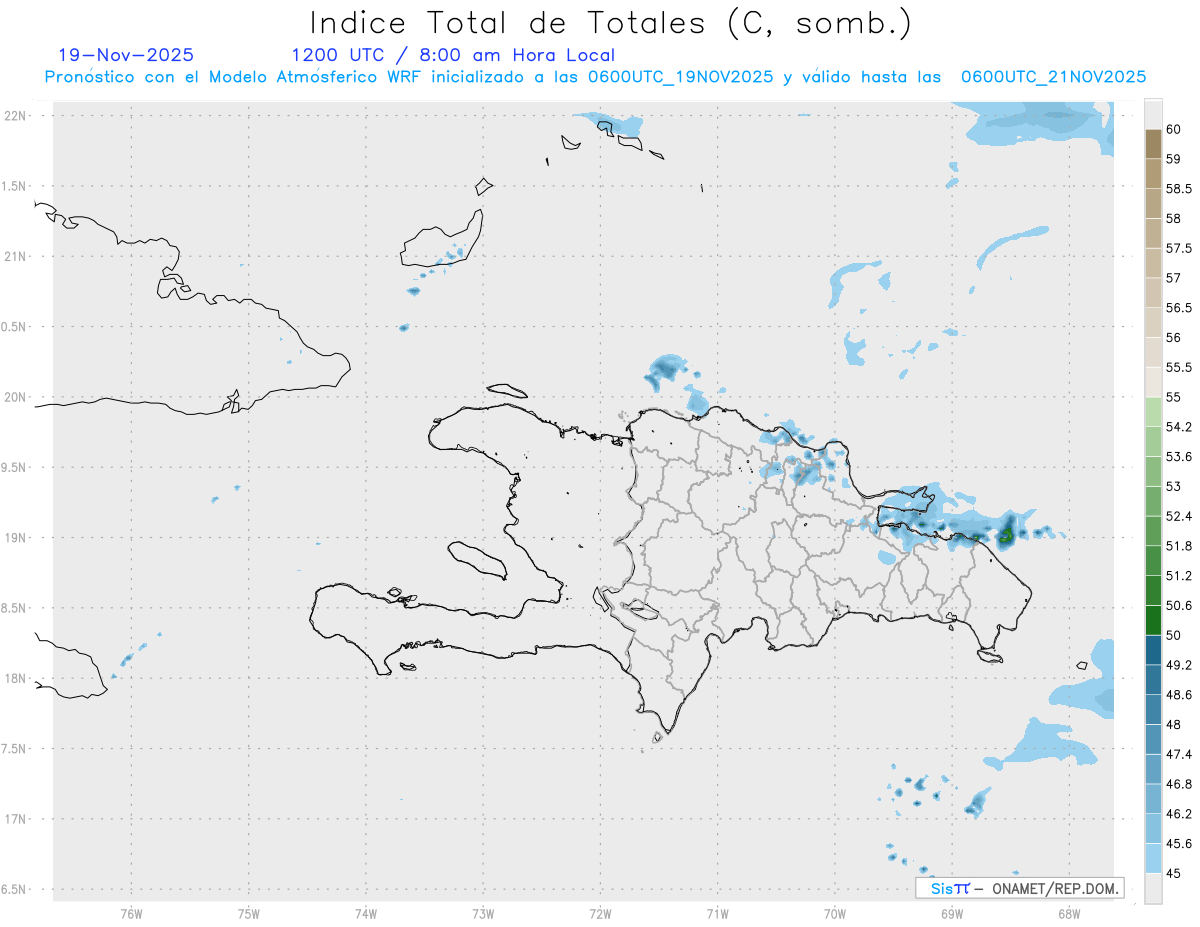Click the '49.2' colorbar value
The image size is (1200, 927).
pyautogui.click(x=1178, y=665)
